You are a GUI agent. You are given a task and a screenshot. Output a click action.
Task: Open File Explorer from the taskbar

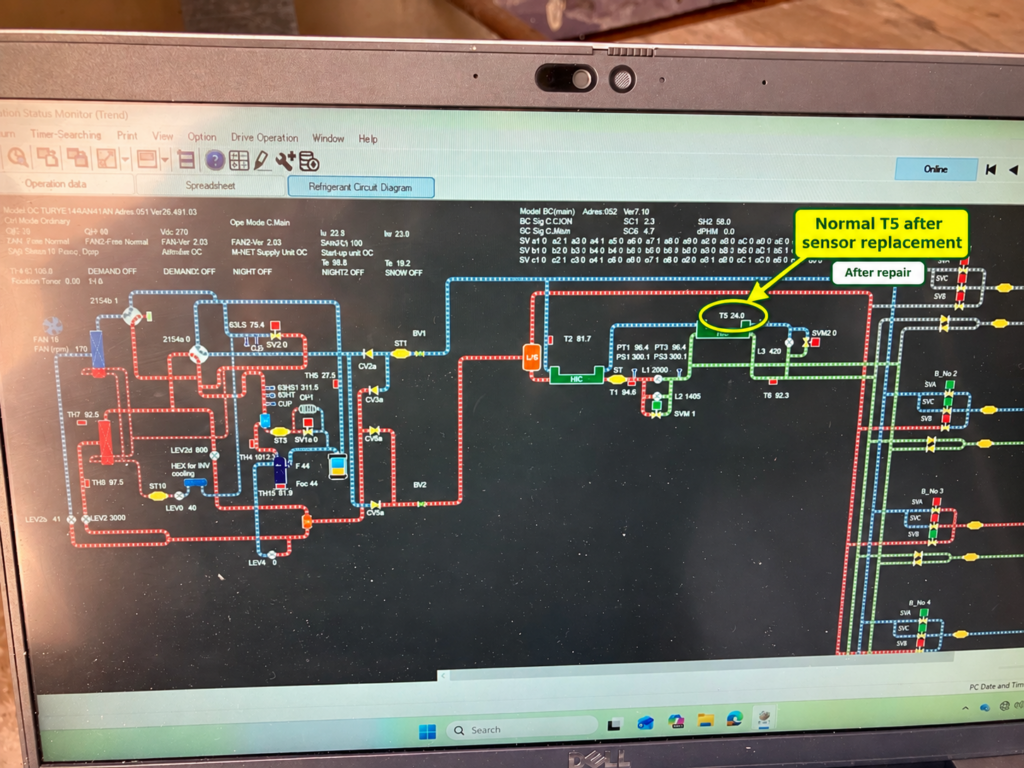[x=705, y=720]
